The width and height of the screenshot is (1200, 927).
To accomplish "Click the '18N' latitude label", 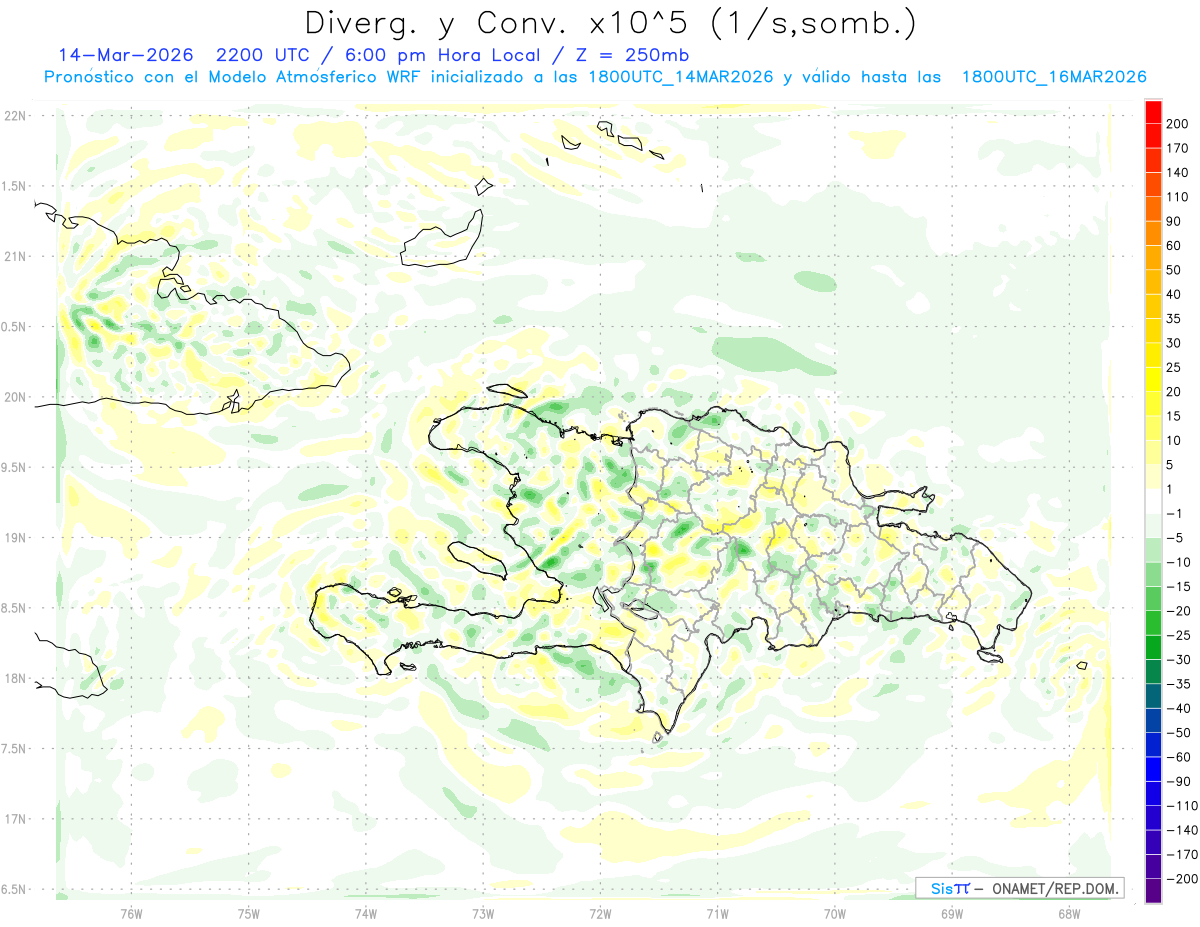I will click(x=14, y=678).
